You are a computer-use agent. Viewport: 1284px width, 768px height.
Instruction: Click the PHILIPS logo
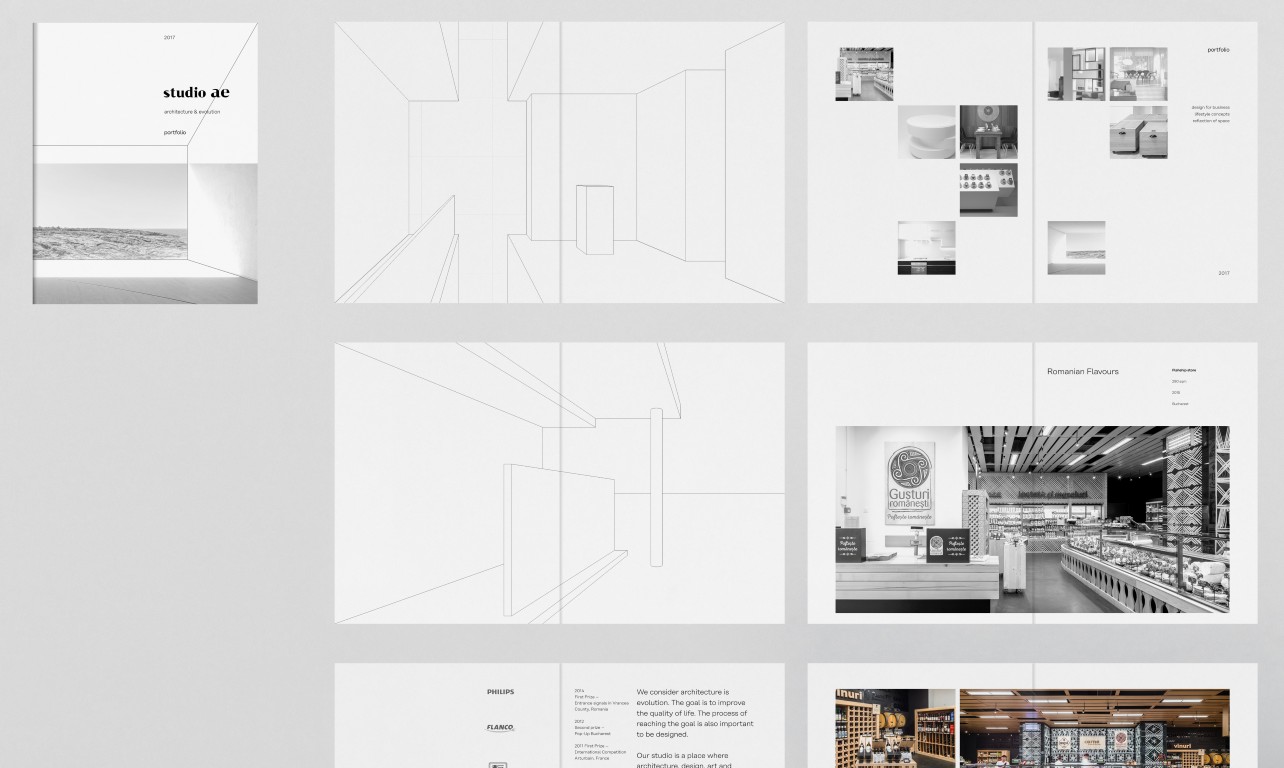click(x=500, y=692)
